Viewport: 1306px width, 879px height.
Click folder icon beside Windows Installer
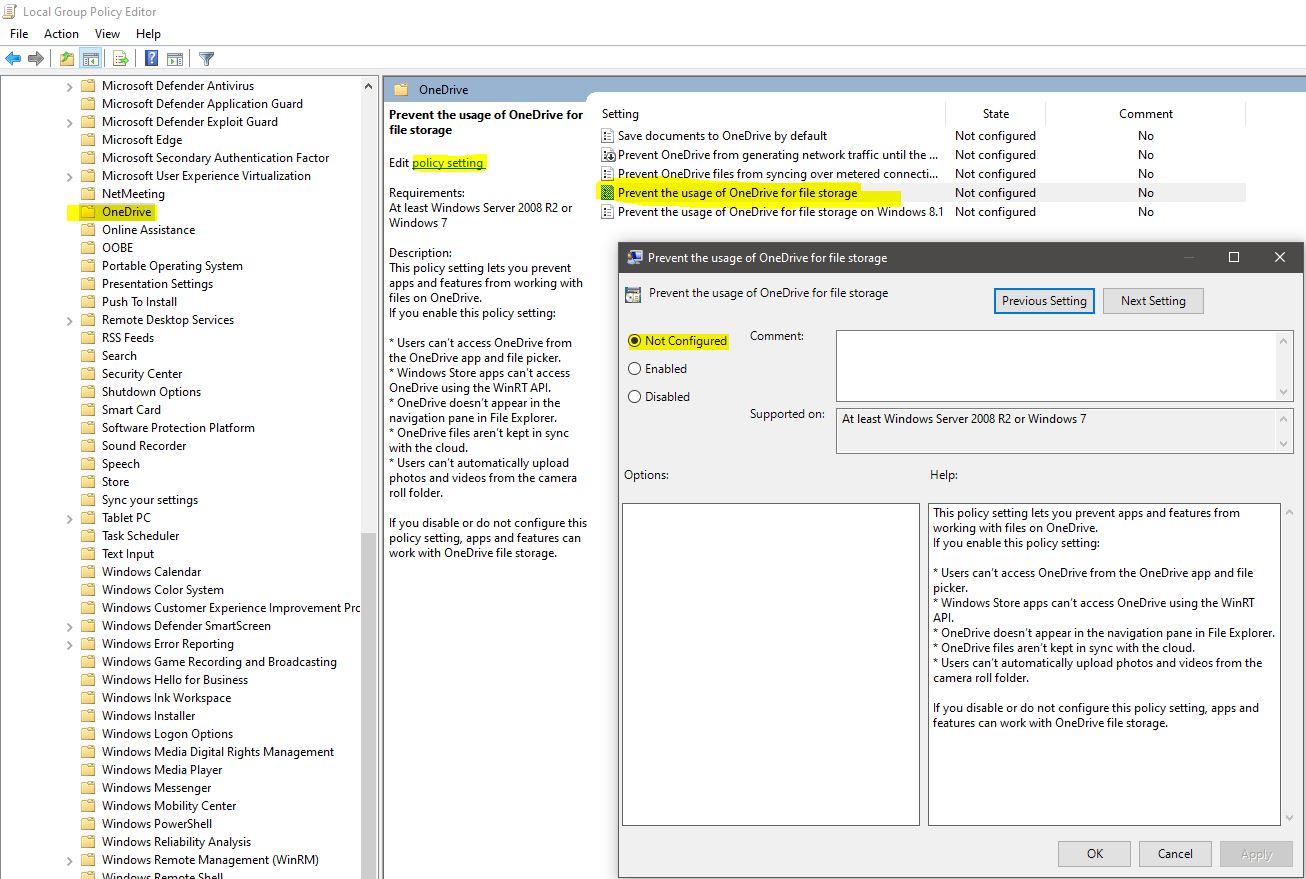tap(88, 716)
